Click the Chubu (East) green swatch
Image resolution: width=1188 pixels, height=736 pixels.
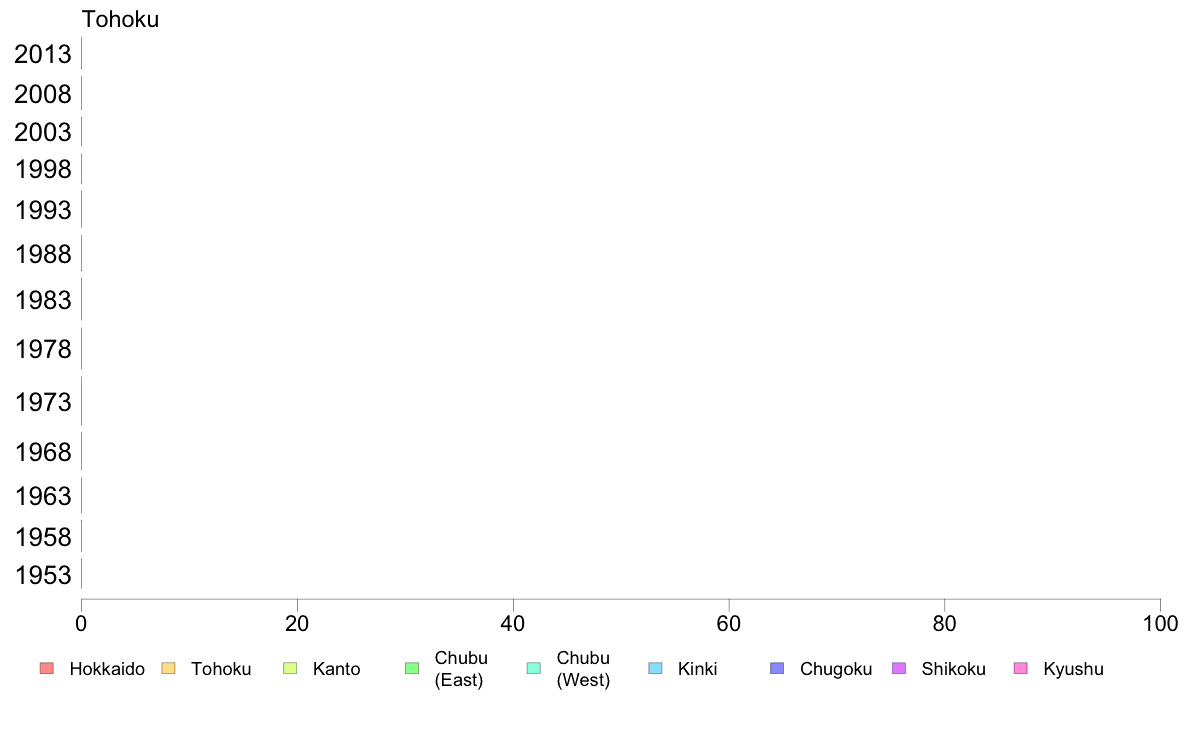(412, 668)
